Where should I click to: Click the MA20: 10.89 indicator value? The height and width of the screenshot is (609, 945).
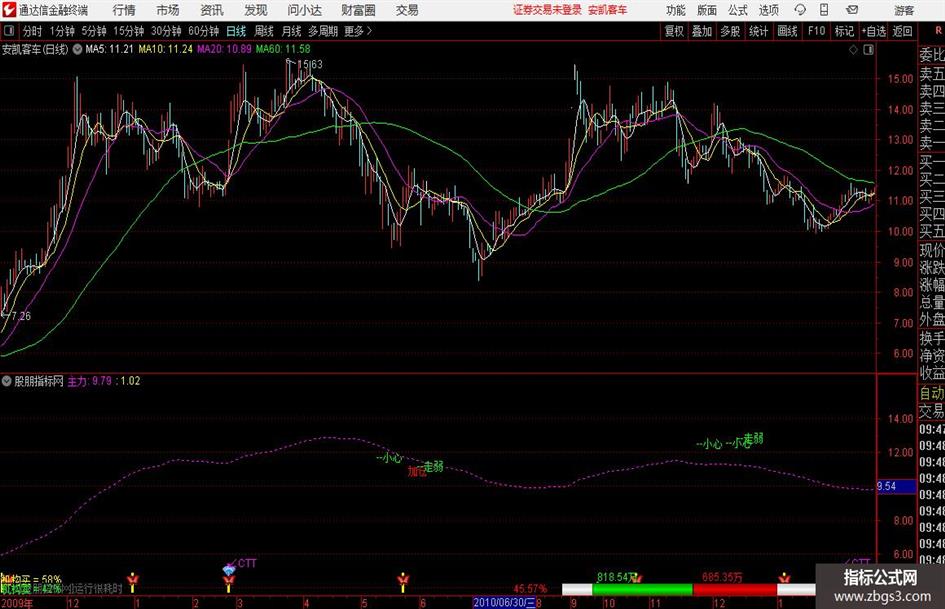coord(224,49)
